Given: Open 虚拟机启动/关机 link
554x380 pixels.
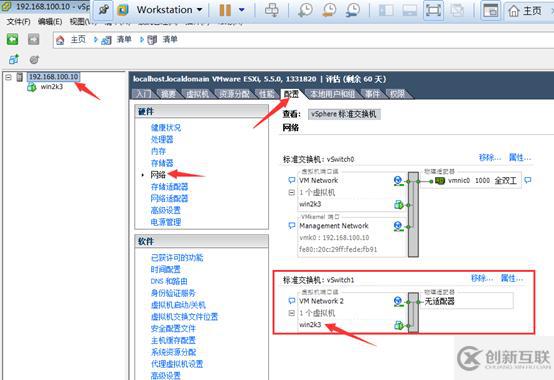Looking at the screenshot, I should [178, 304].
